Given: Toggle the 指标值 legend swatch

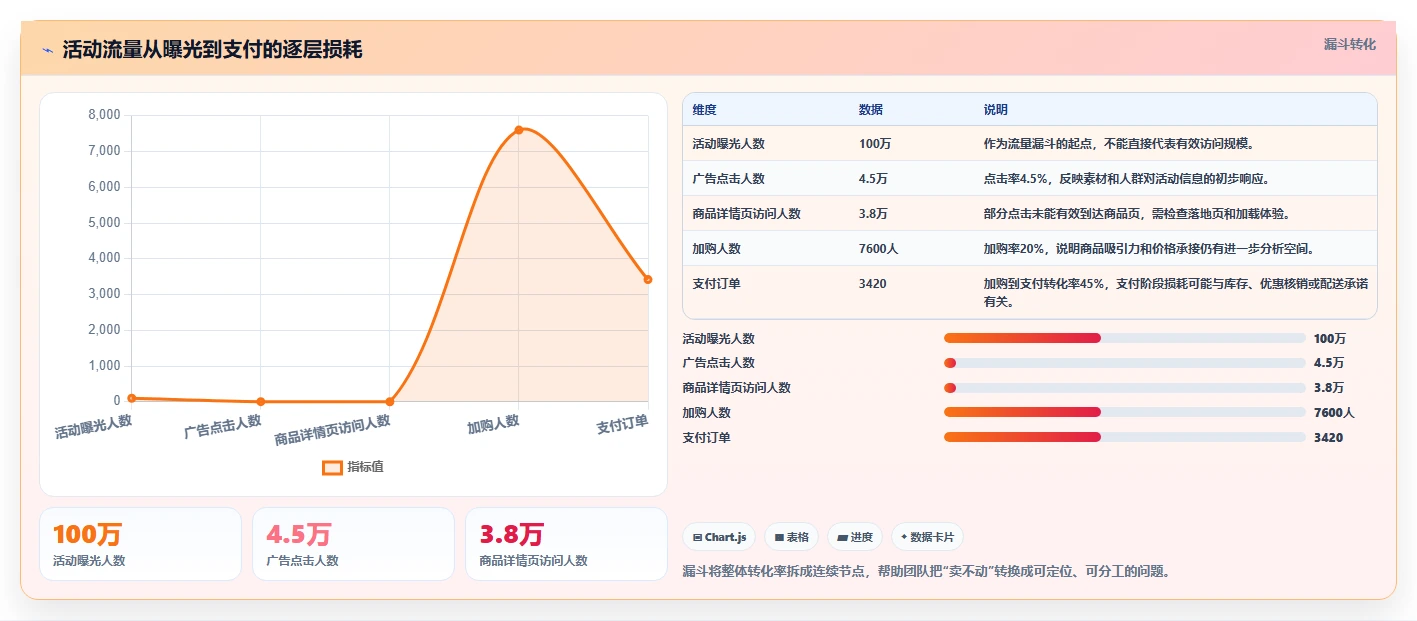Looking at the screenshot, I should [x=332, y=467].
